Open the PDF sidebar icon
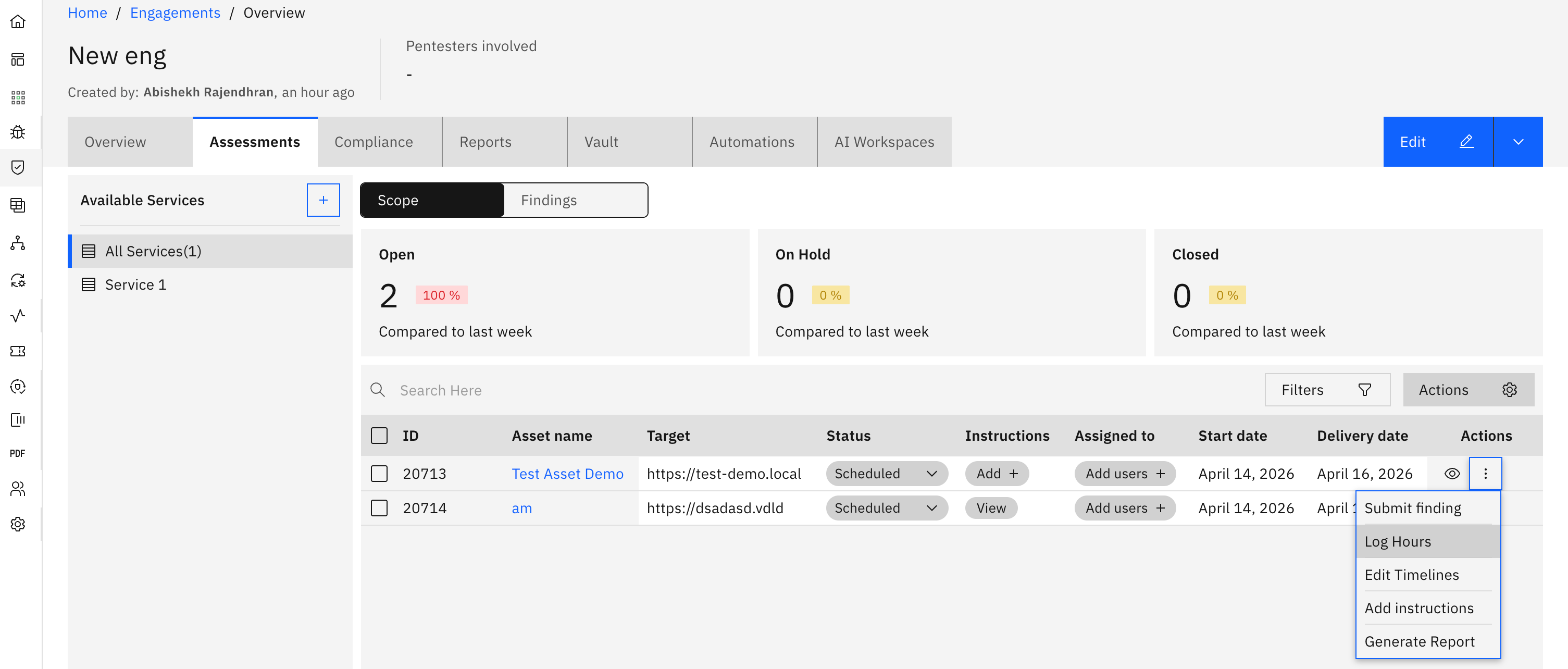The height and width of the screenshot is (669, 1568). (18, 453)
